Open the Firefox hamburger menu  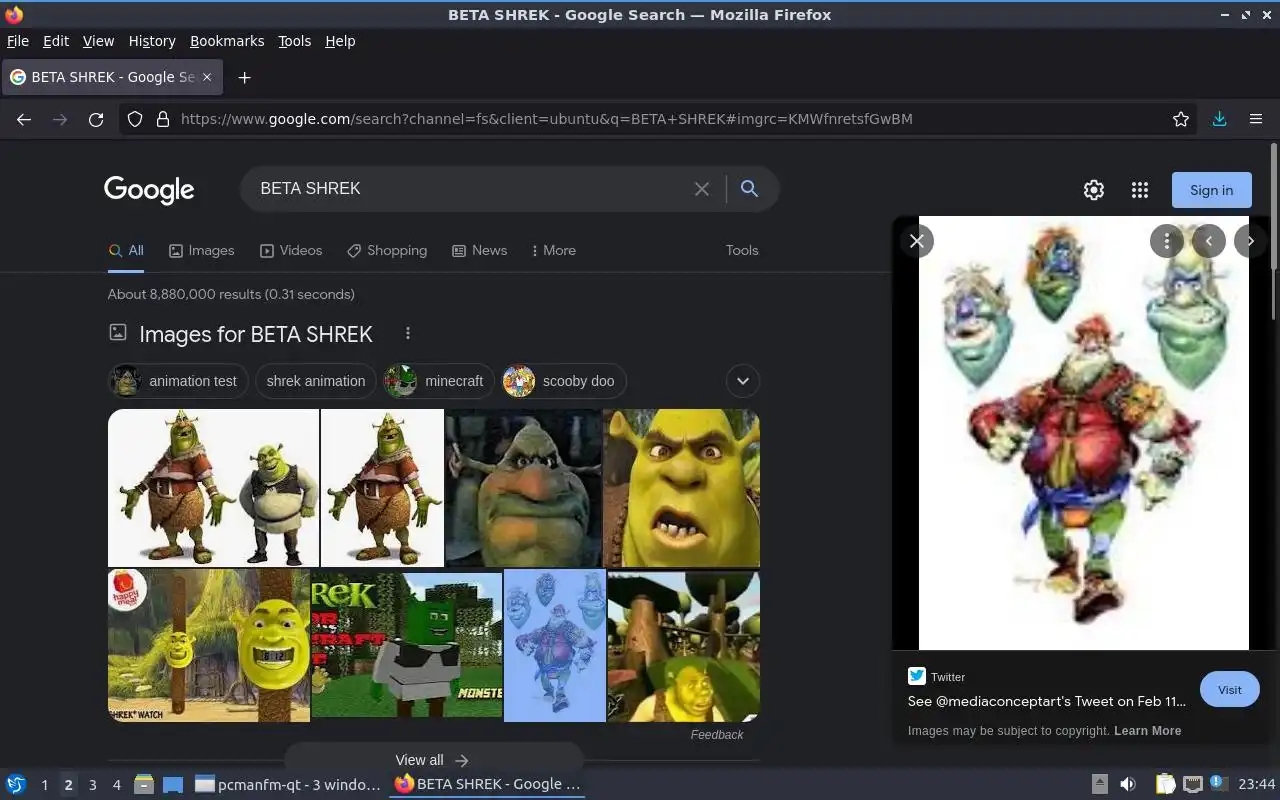click(x=1256, y=119)
